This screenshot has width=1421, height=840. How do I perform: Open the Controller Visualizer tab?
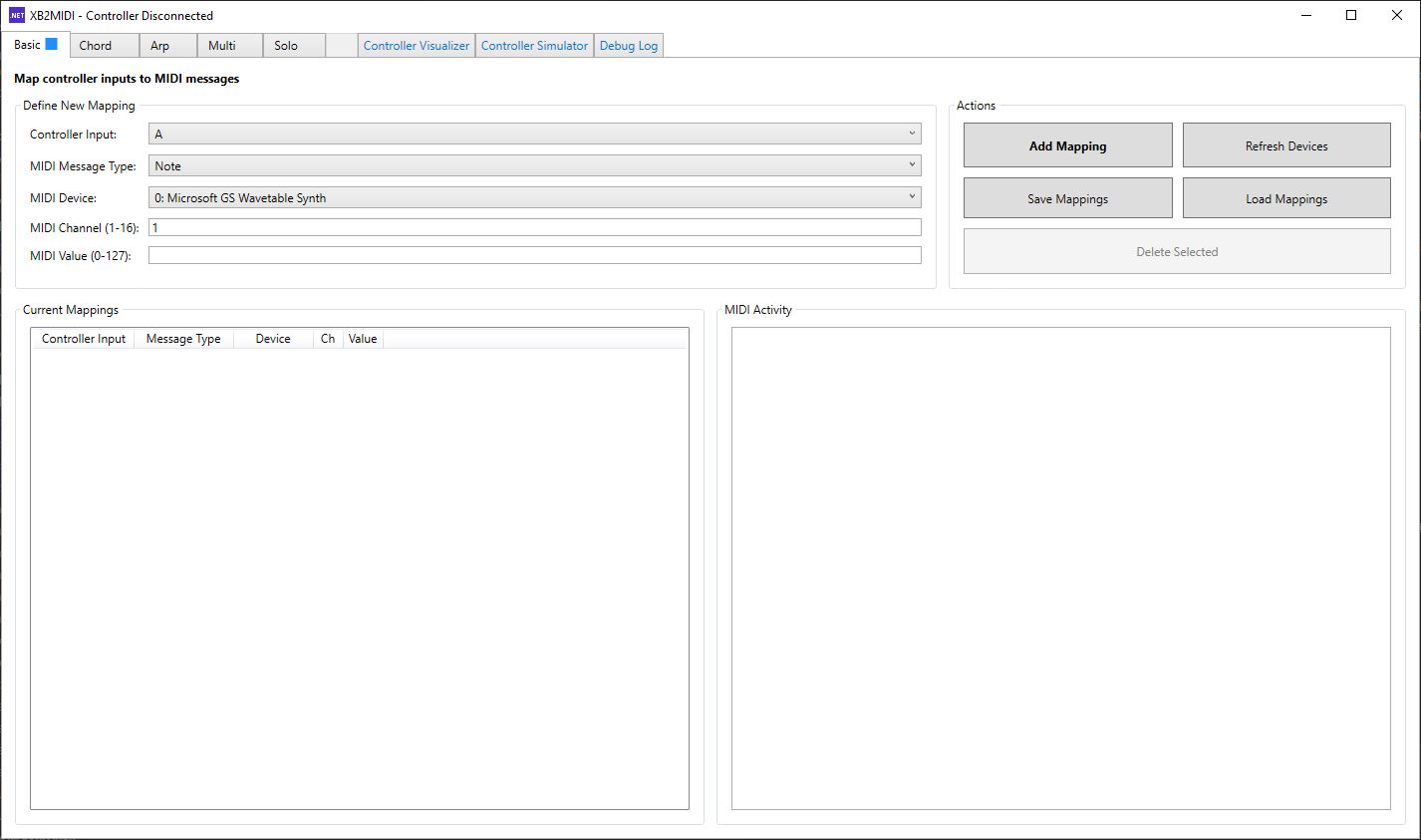(x=416, y=46)
